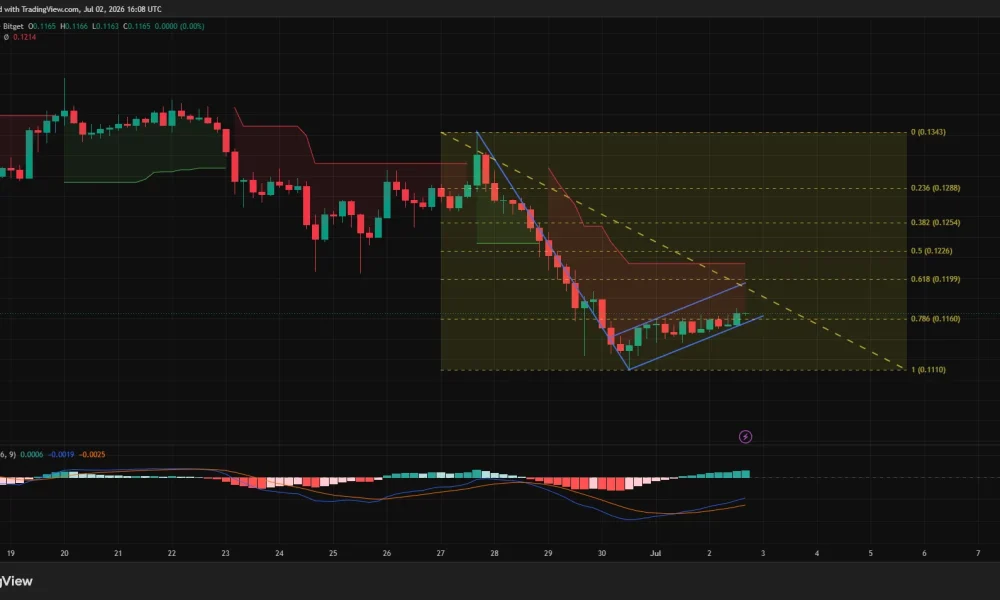Click date 7 on the time axis

pyautogui.click(x=978, y=553)
